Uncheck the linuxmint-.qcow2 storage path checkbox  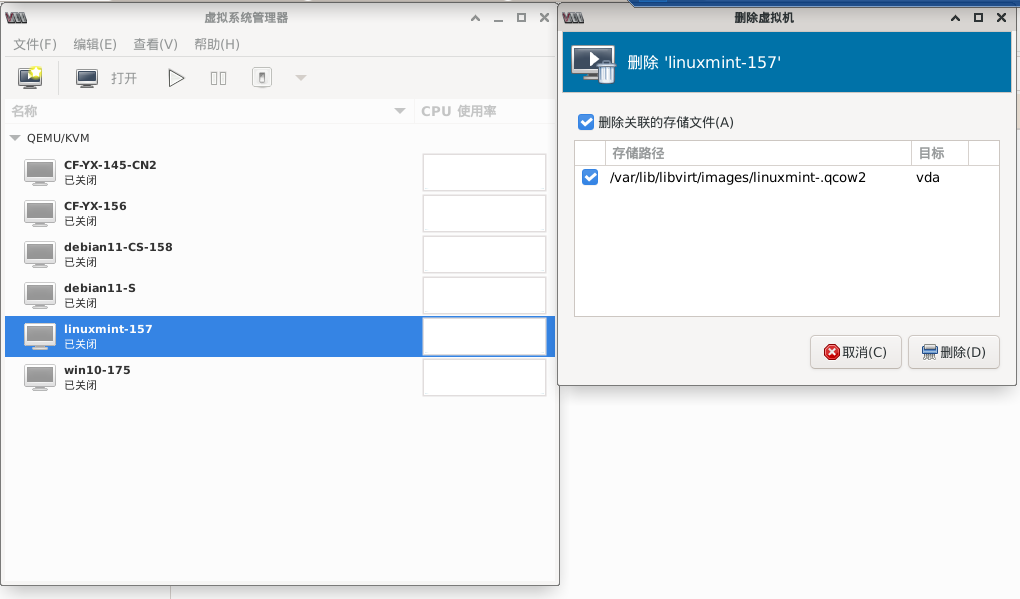(590, 178)
